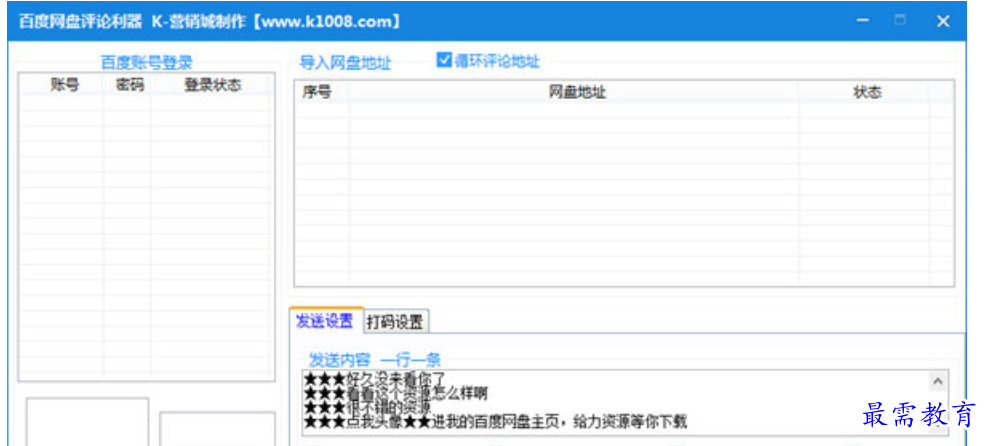This screenshot has width=984, height=446.
Task: Minimize the 百度网盘评论利器 window
Action: point(863,21)
